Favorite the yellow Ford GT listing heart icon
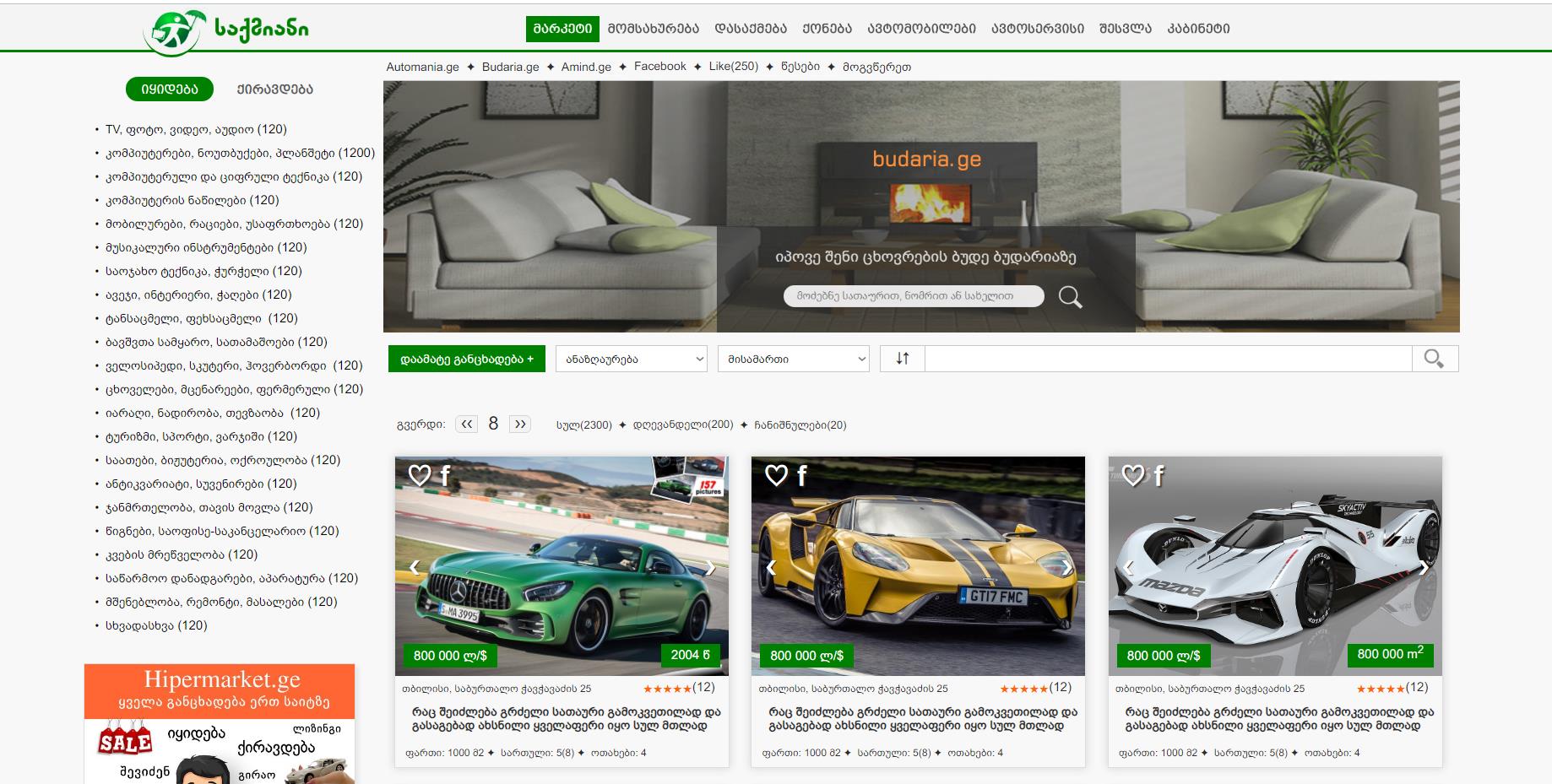Viewport: 1552px width, 784px height. (x=776, y=476)
